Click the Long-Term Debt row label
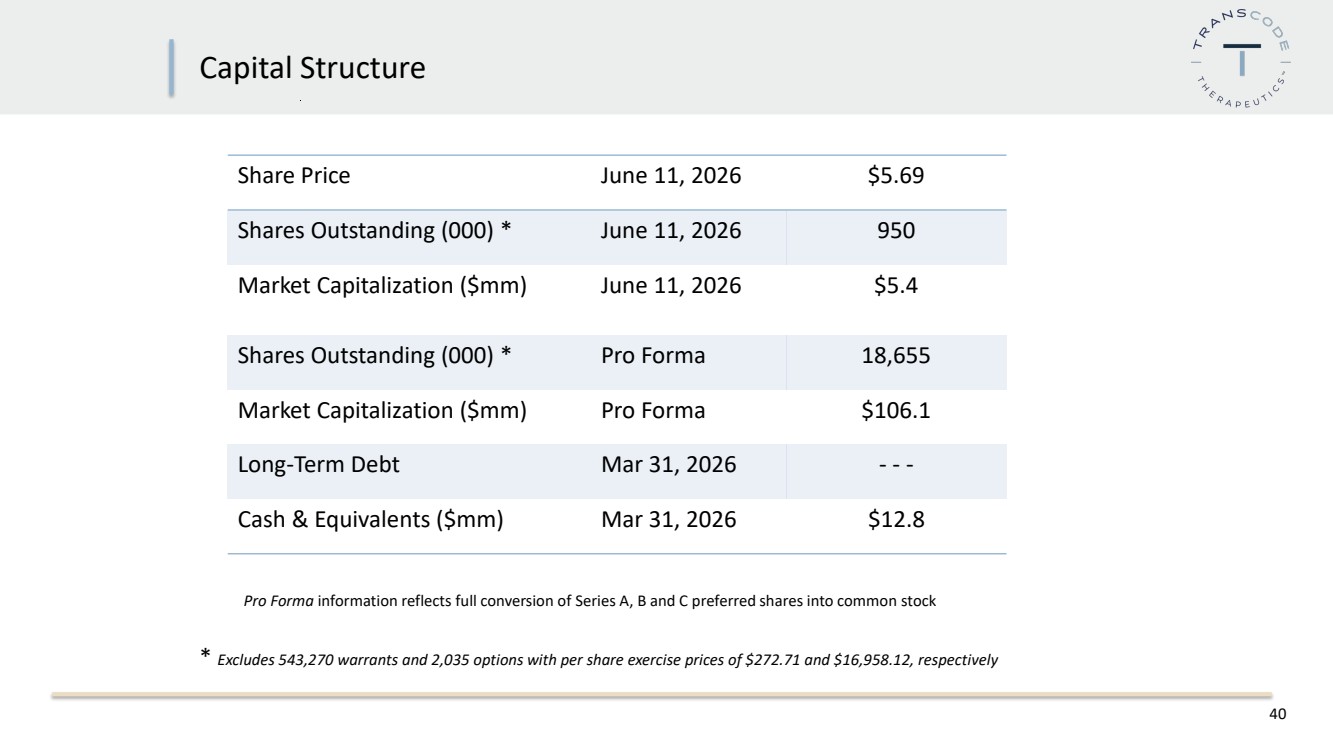1333x749 pixels. (318, 464)
